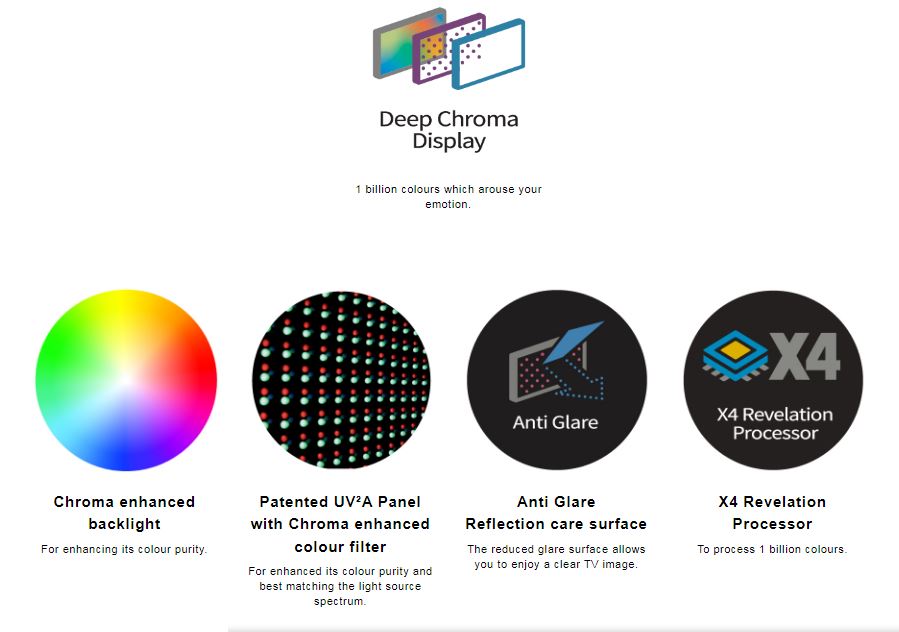This screenshot has width=899, height=632.
Task: Select the Deep Chroma Display heading
Action: (449, 130)
